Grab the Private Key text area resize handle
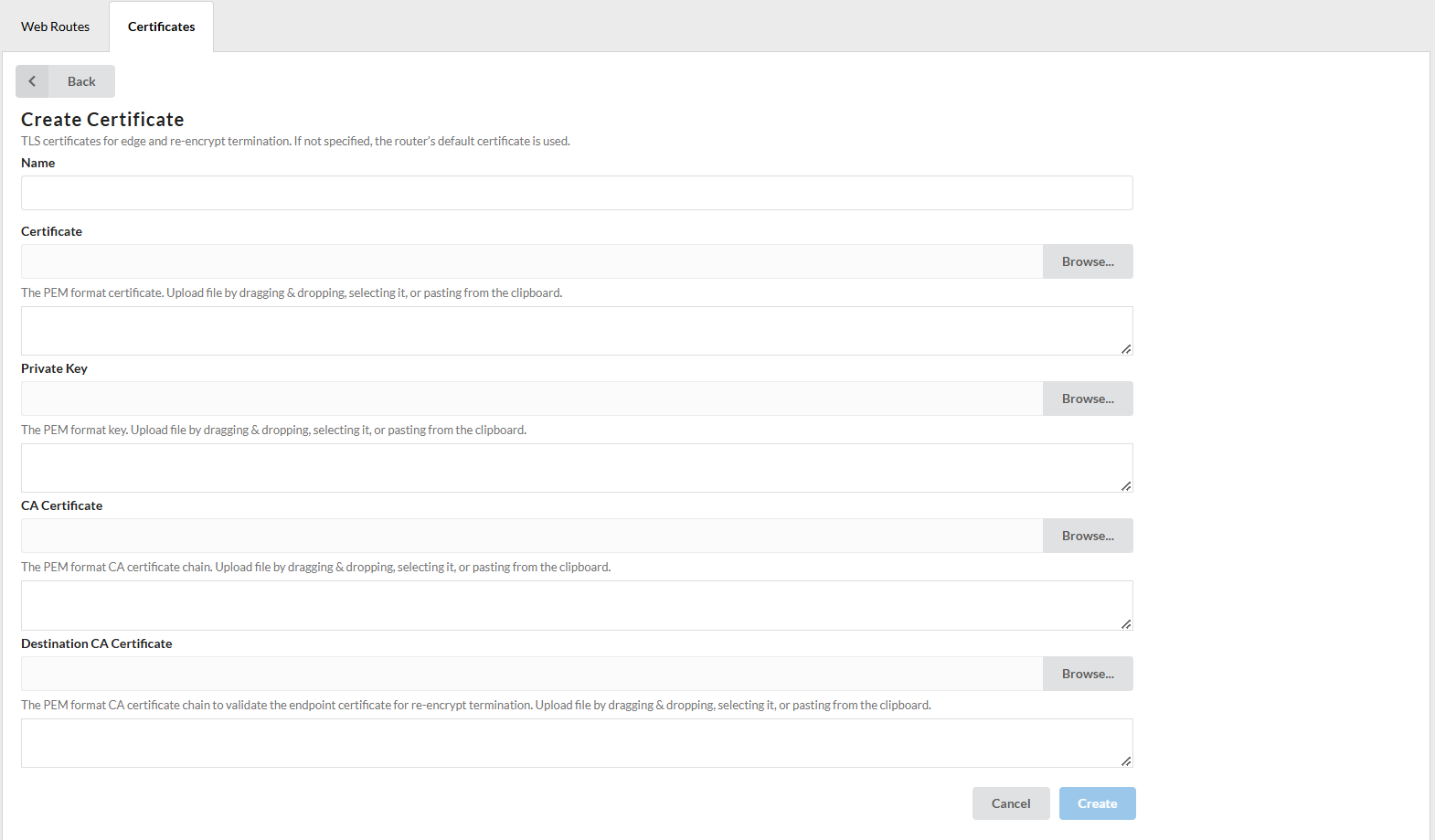 click(1126, 486)
